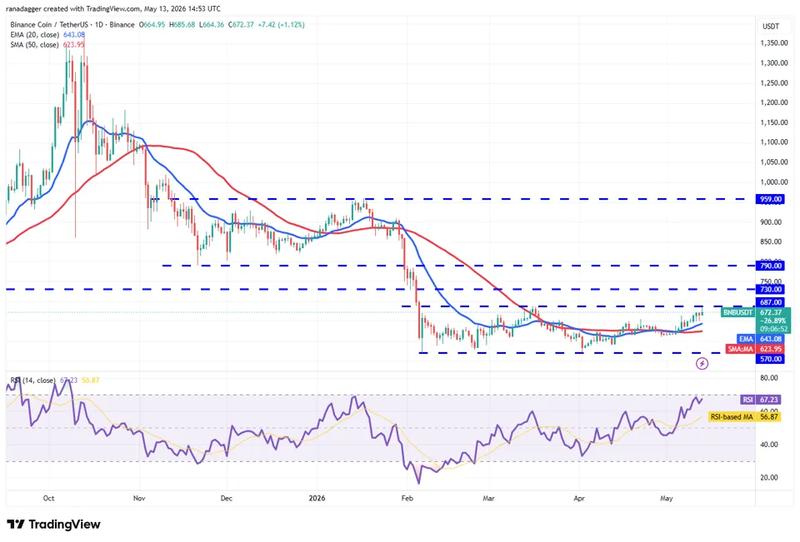The height and width of the screenshot is (542, 800).
Task: Select the 959.00 dashed level price tag
Action: pyautogui.click(x=770, y=199)
